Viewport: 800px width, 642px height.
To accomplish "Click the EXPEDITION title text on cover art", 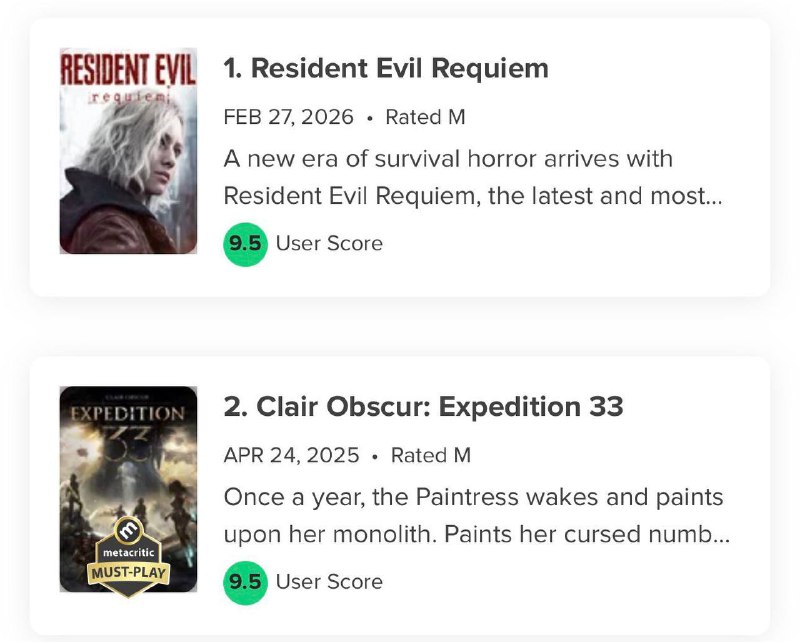I will coord(128,413).
